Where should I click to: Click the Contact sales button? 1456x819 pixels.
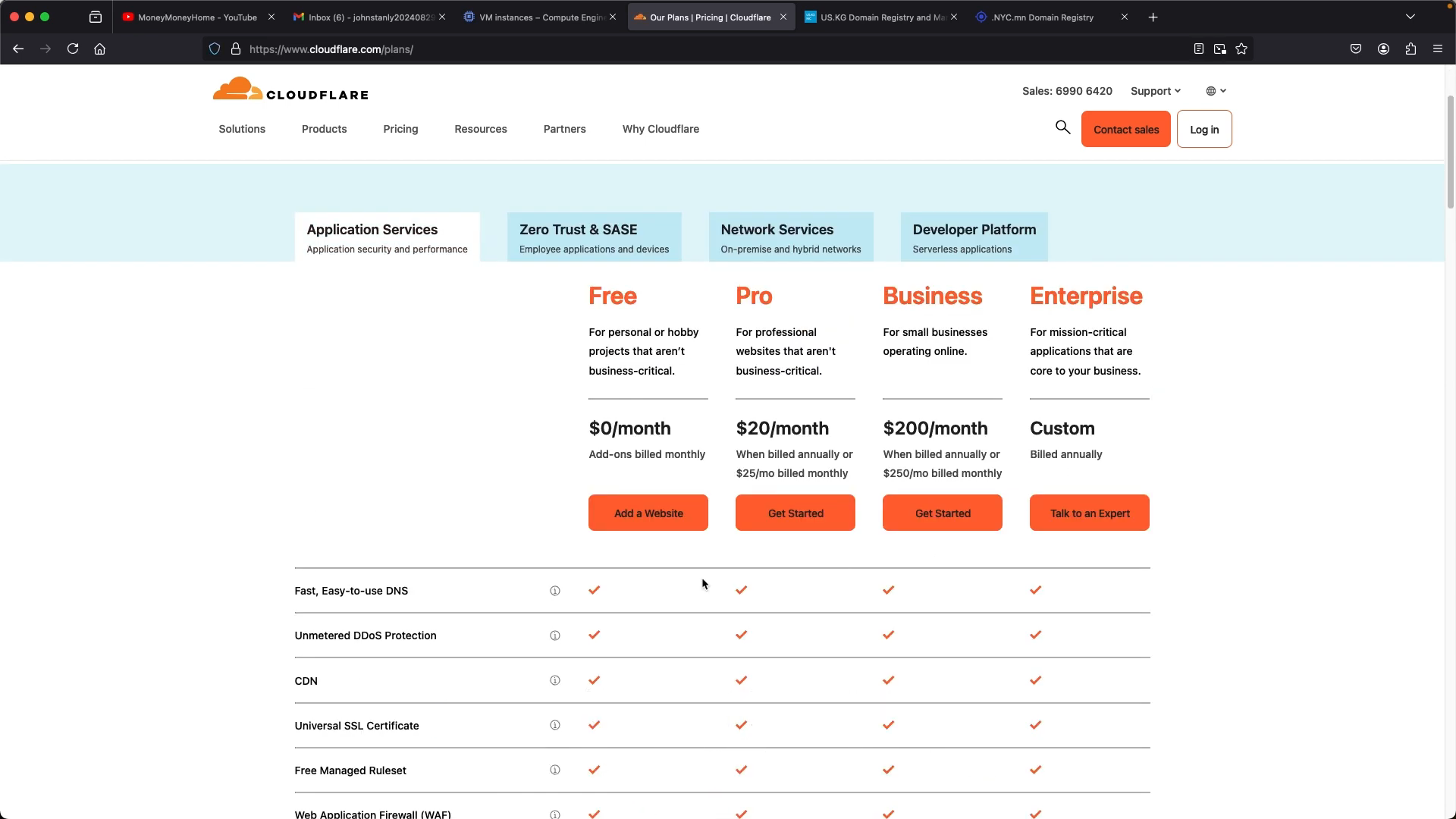[1125, 129]
